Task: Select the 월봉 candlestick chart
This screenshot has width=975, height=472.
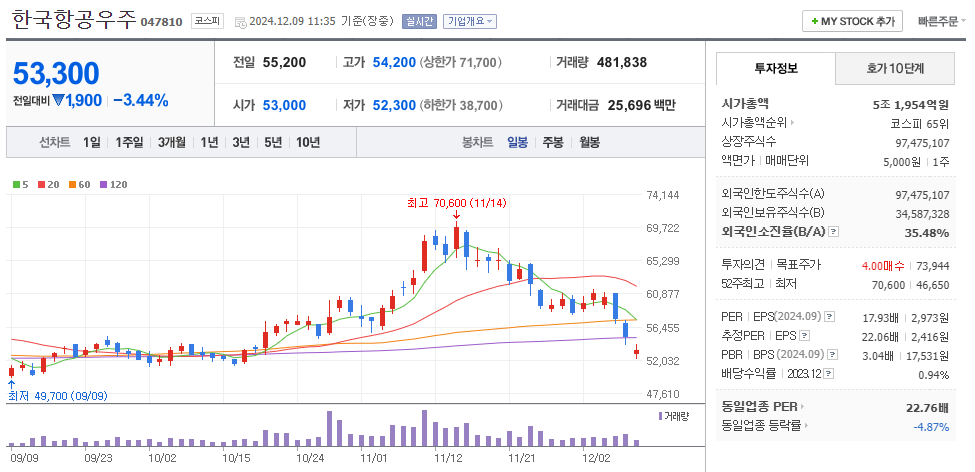Action: 589,142
